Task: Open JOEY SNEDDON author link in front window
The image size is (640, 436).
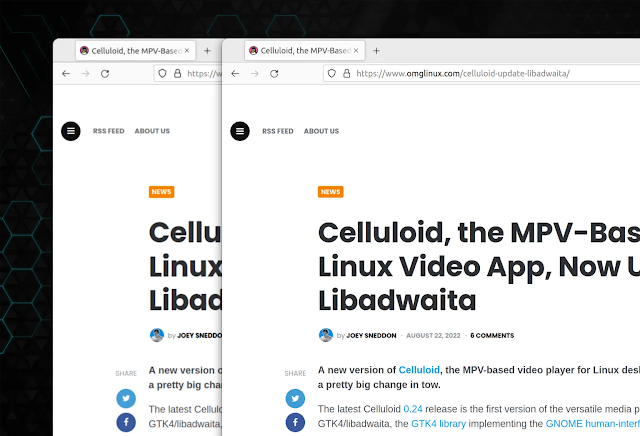Action: (371, 336)
